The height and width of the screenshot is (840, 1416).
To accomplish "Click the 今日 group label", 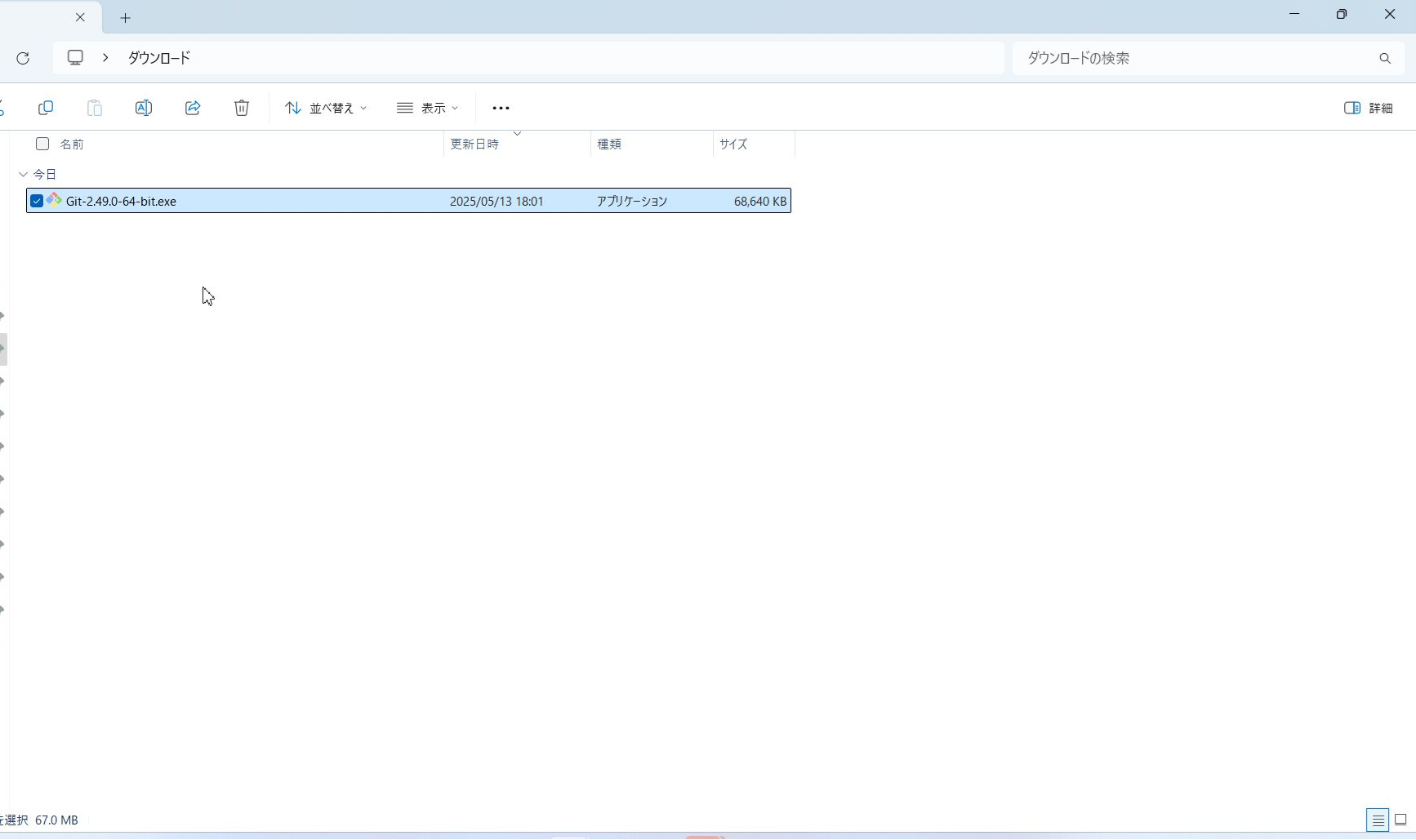I will coord(45,175).
